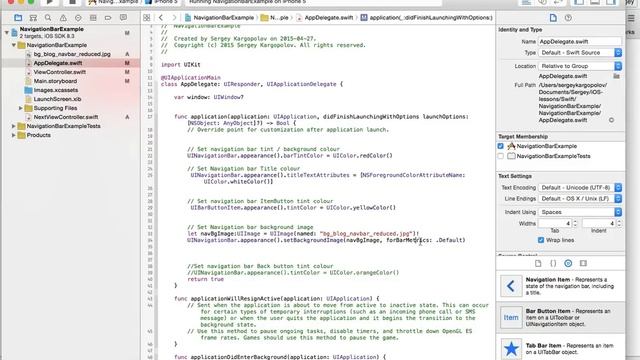Image resolution: width=640 pixels, height=360 pixels.
Task: Open the Debug navigator
Action: [x=93, y=18]
